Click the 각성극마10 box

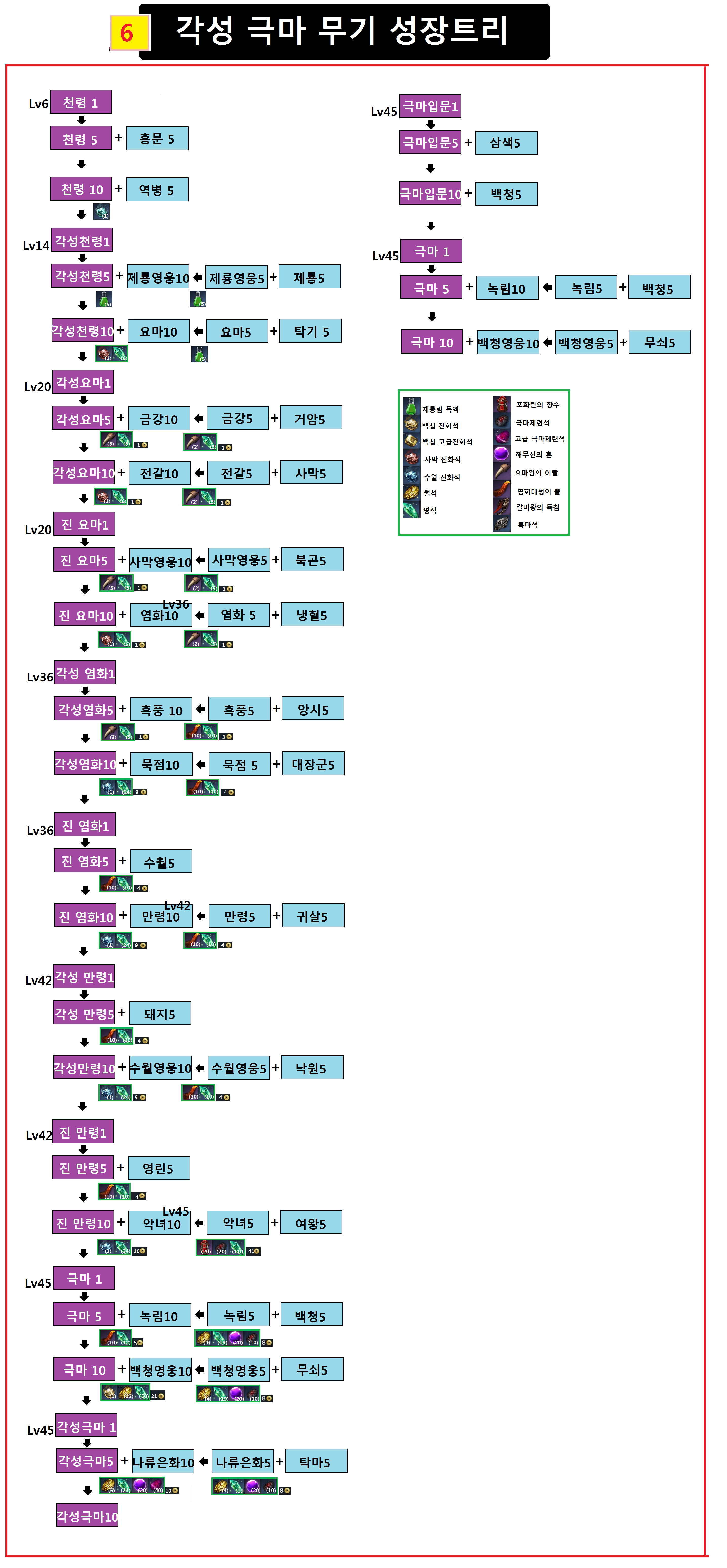[88, 1515]
